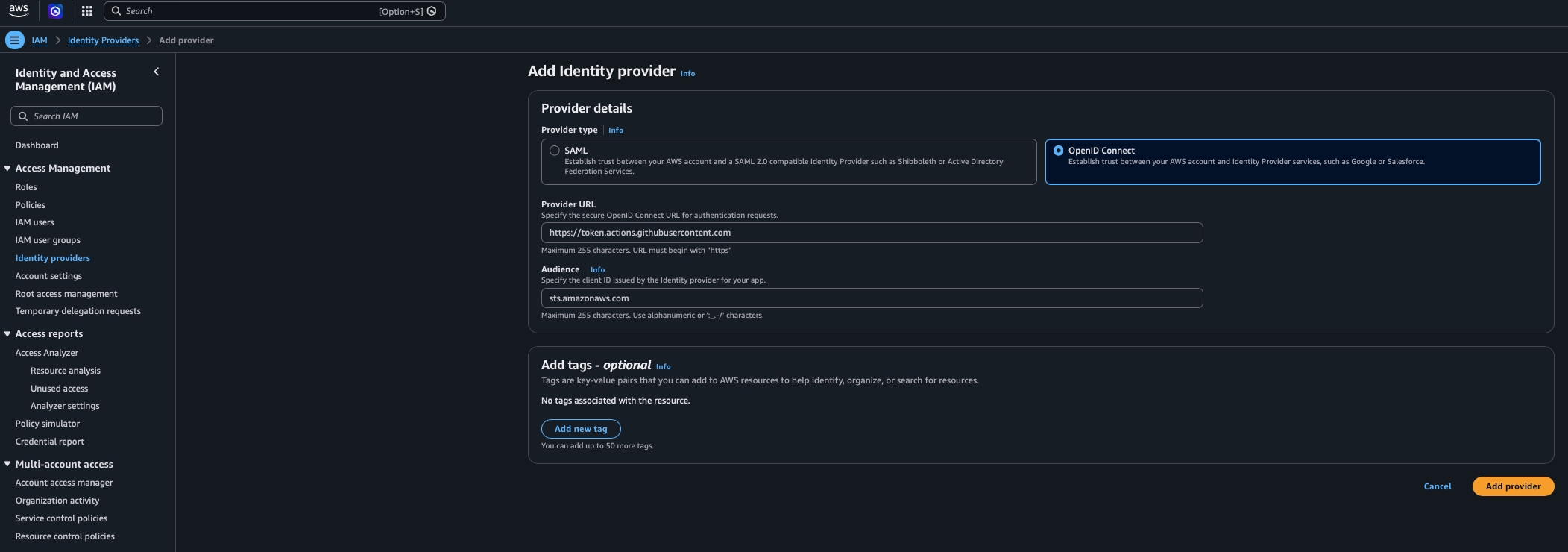Open the Identity Providers breadcrumb link

(x=103, y=40)
